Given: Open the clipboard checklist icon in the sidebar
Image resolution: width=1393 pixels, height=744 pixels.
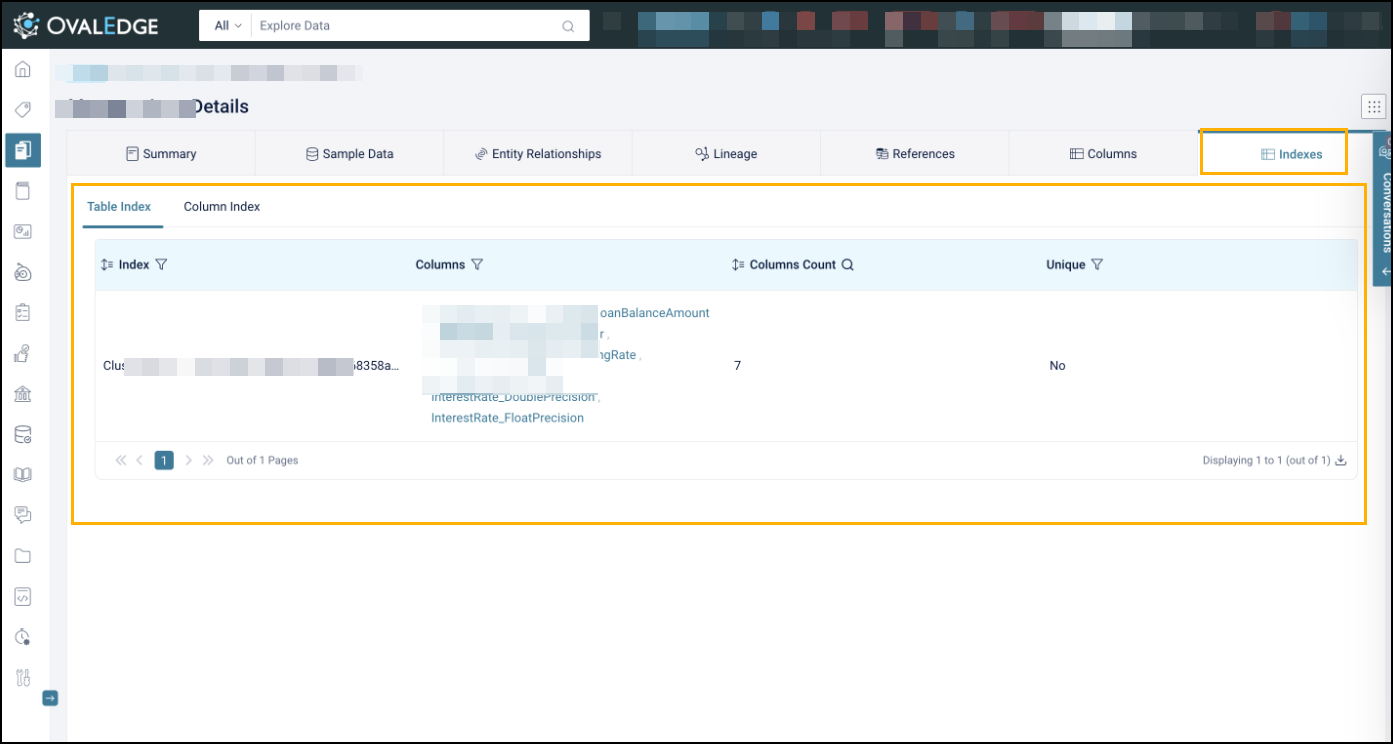Looking at the screenshot, I should 23,313.
